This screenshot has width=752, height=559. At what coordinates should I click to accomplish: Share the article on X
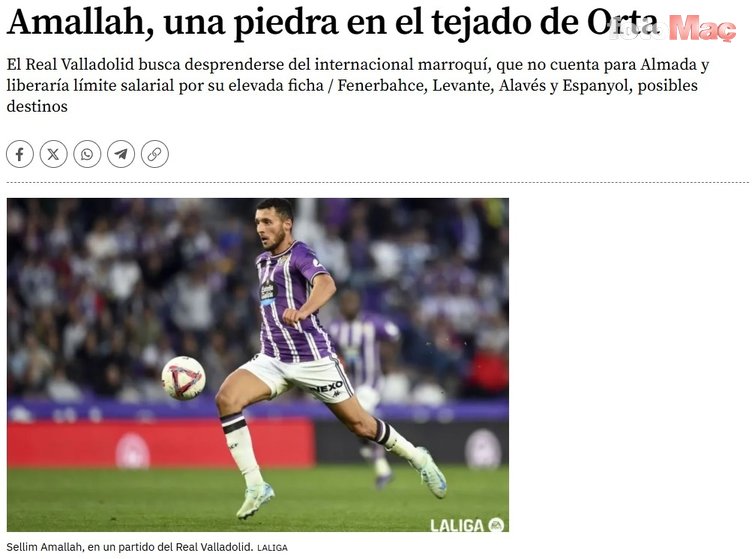point(53,154)
